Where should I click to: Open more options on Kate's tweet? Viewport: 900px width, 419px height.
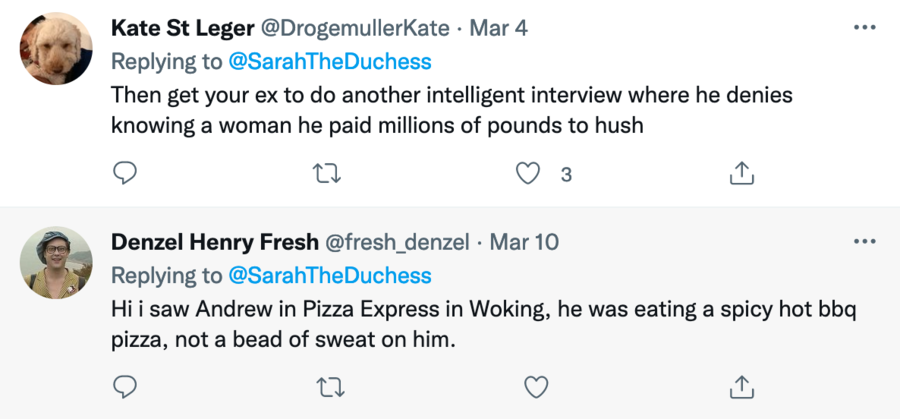(864, 27)
